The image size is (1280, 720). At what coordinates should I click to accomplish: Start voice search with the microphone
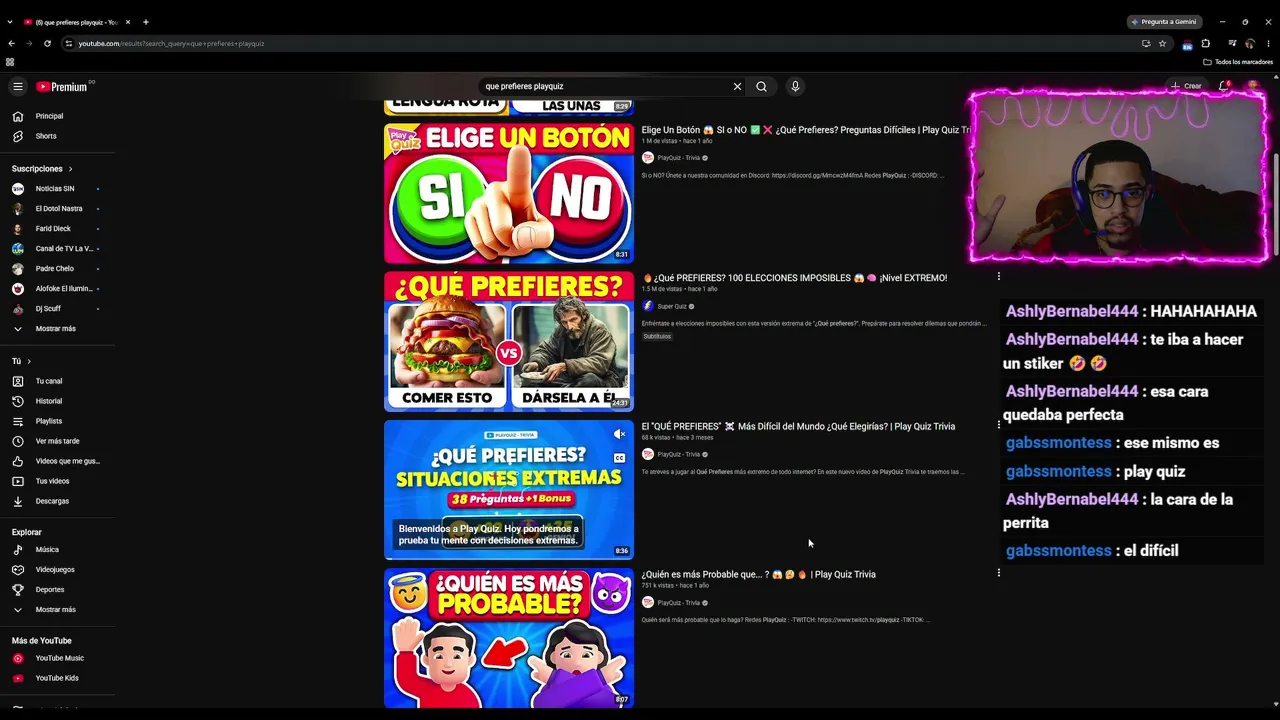tap(795, 87)
